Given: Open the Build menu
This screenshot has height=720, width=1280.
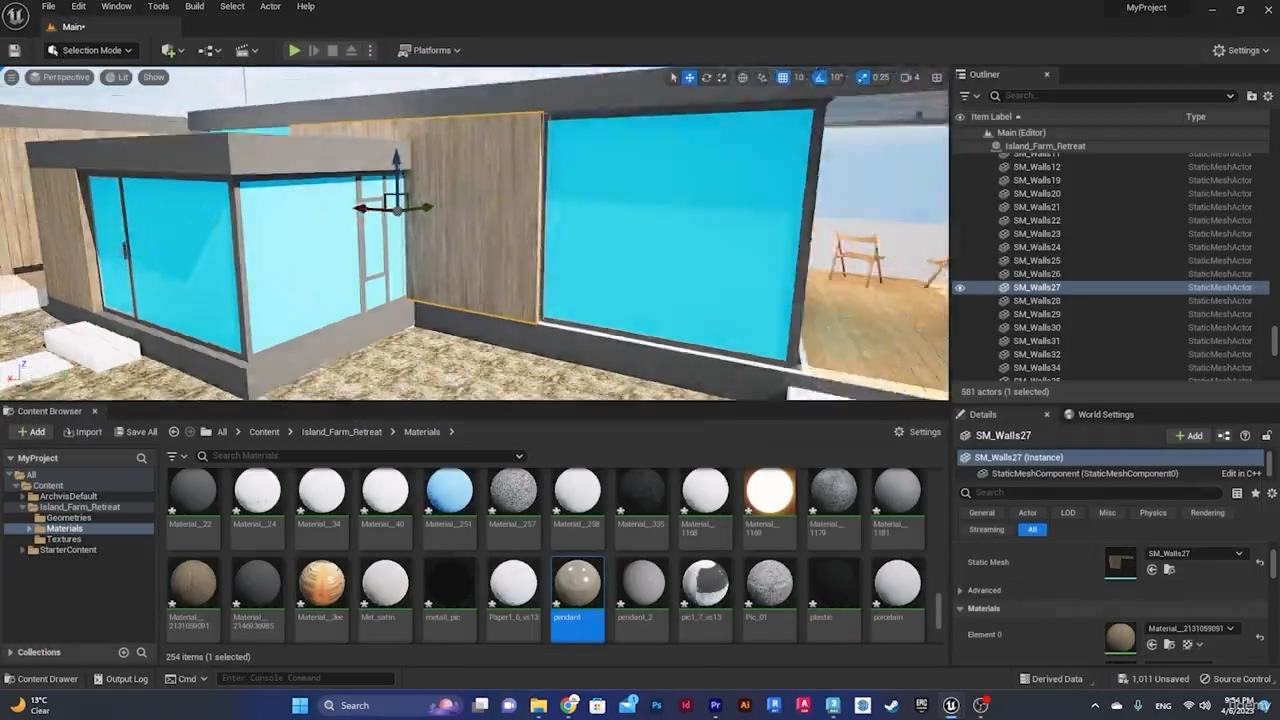Looking at the screenshot, I should (x=194, y=6).
